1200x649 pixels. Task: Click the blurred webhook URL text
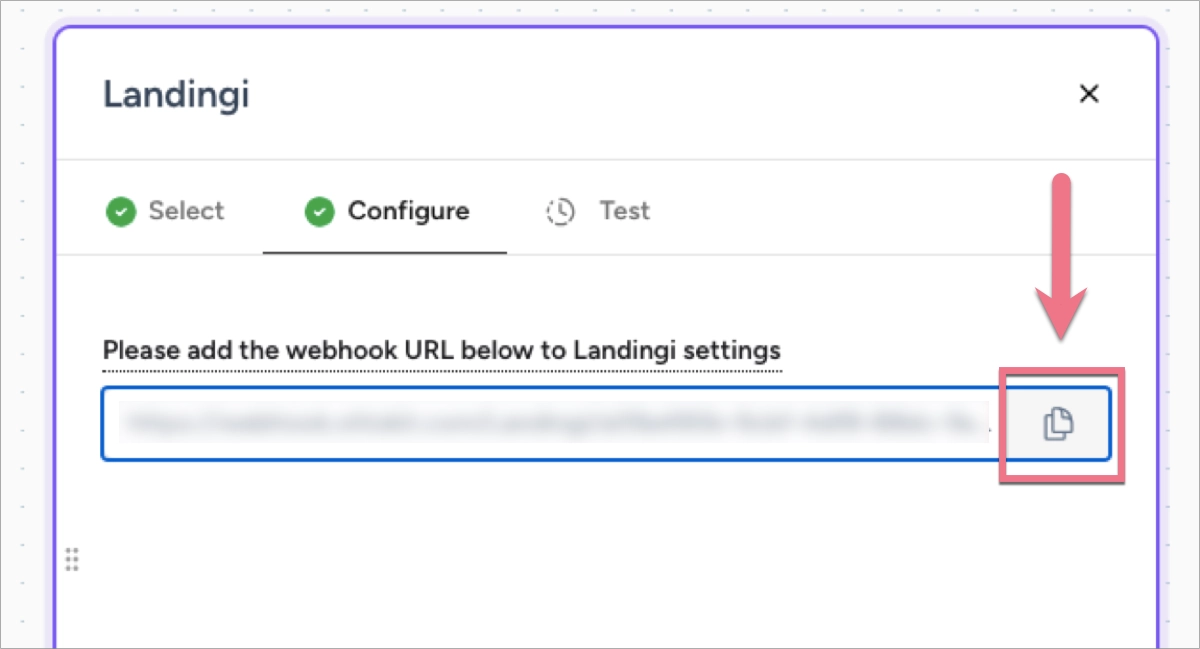[550, 421]
